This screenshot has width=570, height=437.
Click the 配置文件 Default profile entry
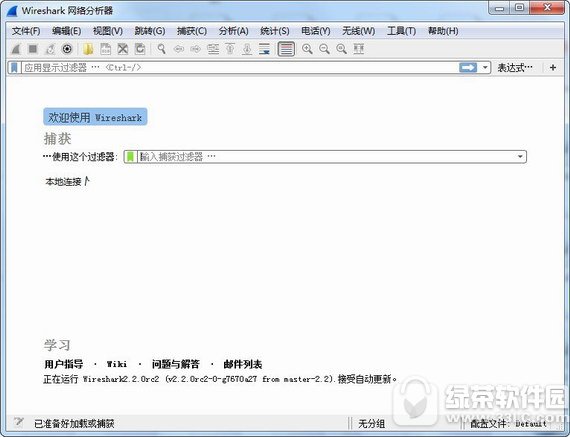click(x=508, y=424)
